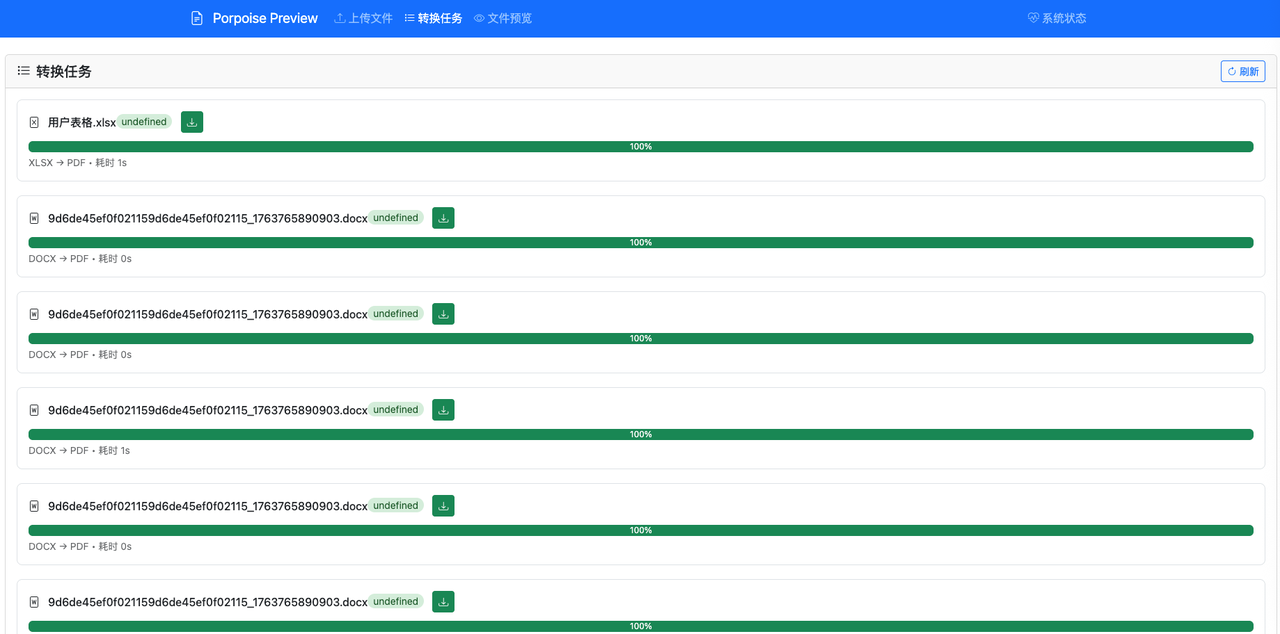Click the list icon in the 转换任务 panel header
The width and height of the screenshot is (1280, 634).
pos(24,71)
